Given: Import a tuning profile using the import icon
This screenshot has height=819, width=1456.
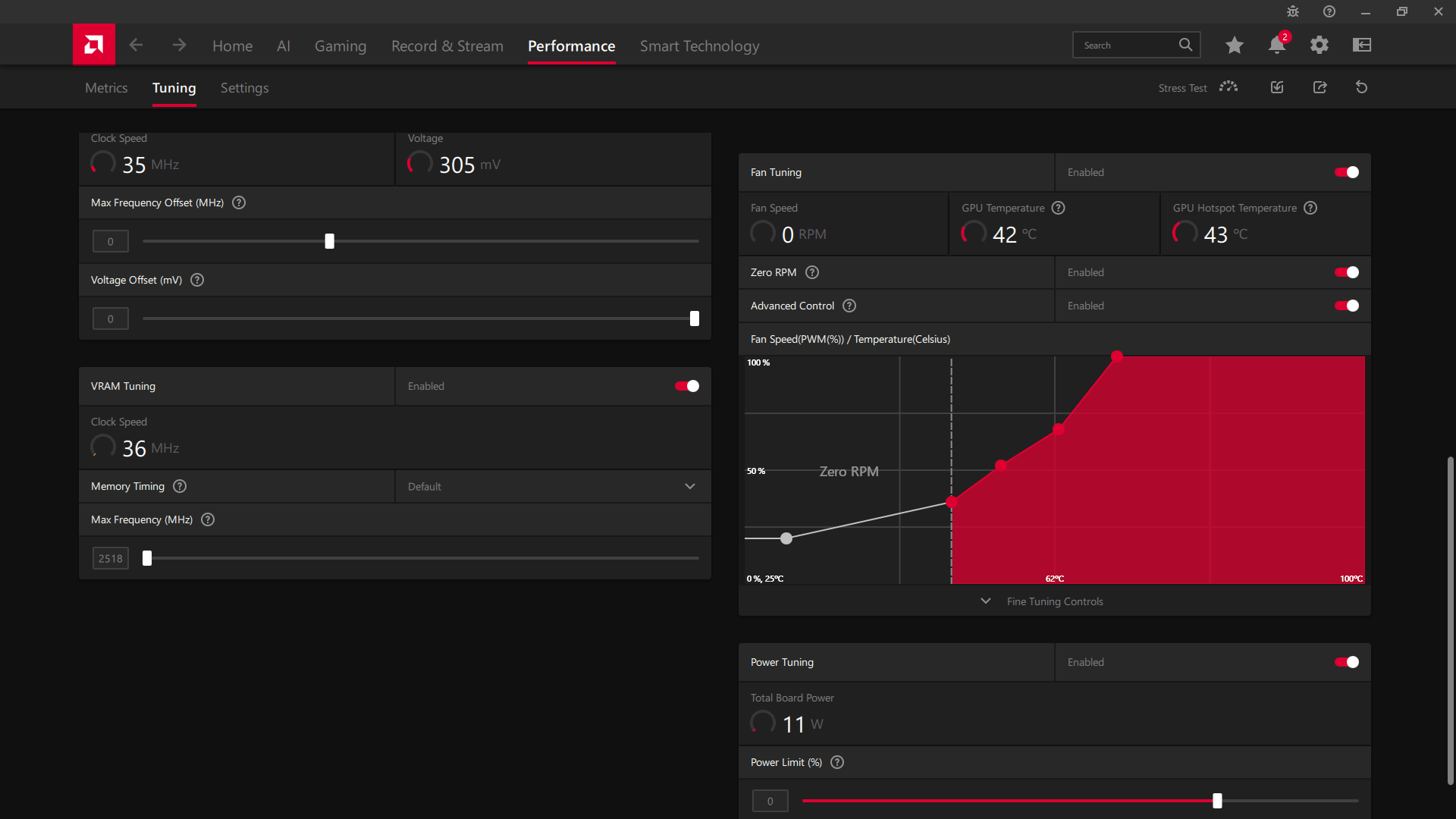Looking at the screenshot, I should pyautogui.click(x=1276, y=87).
